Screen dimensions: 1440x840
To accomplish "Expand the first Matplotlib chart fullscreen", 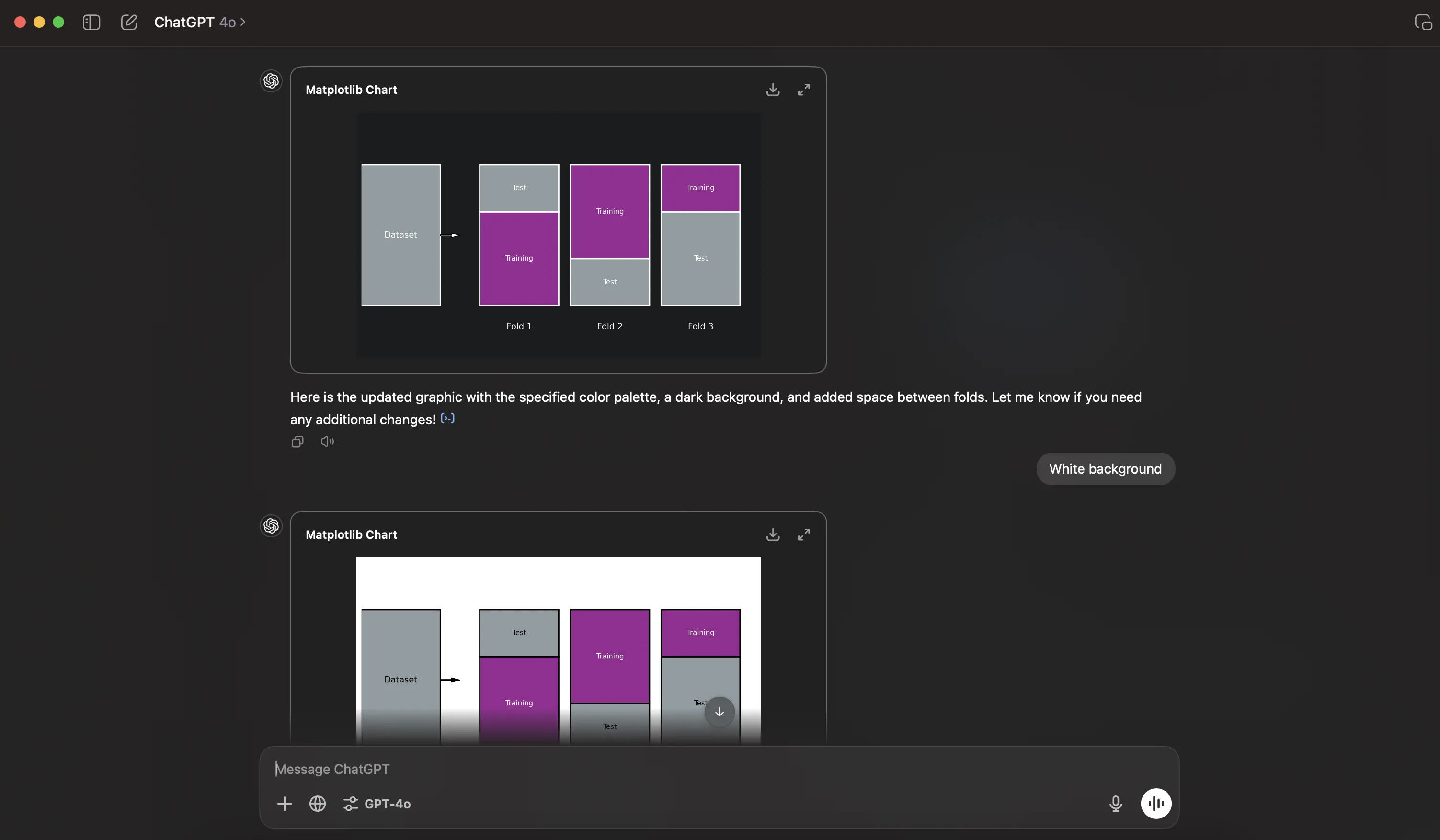I will [803, 90].
